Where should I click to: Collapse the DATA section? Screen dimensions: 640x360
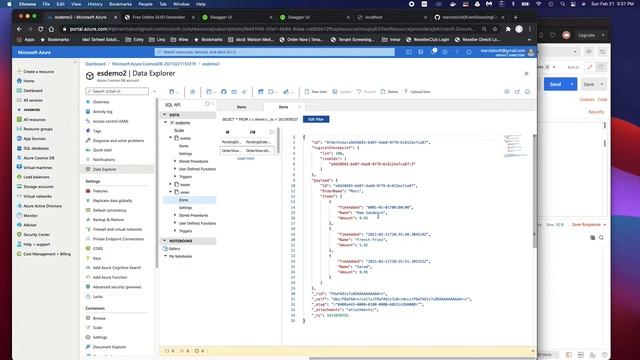(x=164, y=115)
